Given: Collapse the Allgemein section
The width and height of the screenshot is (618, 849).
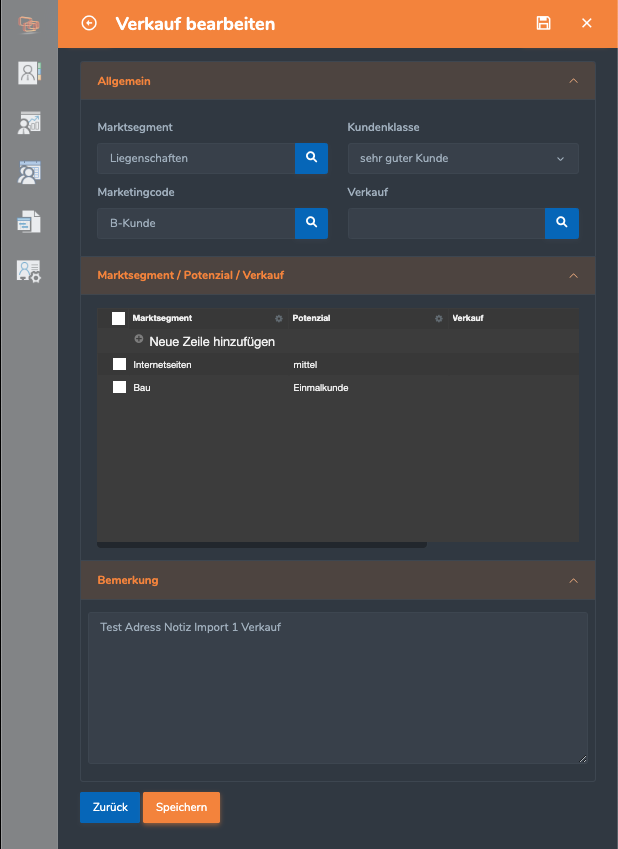Looking at the screenshot, I should [x=573, y=81].
